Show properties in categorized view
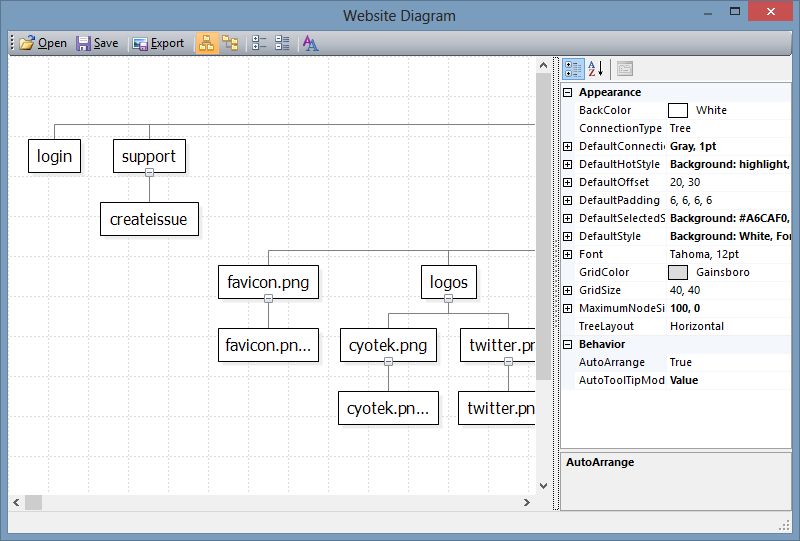 tap(573, 68)
